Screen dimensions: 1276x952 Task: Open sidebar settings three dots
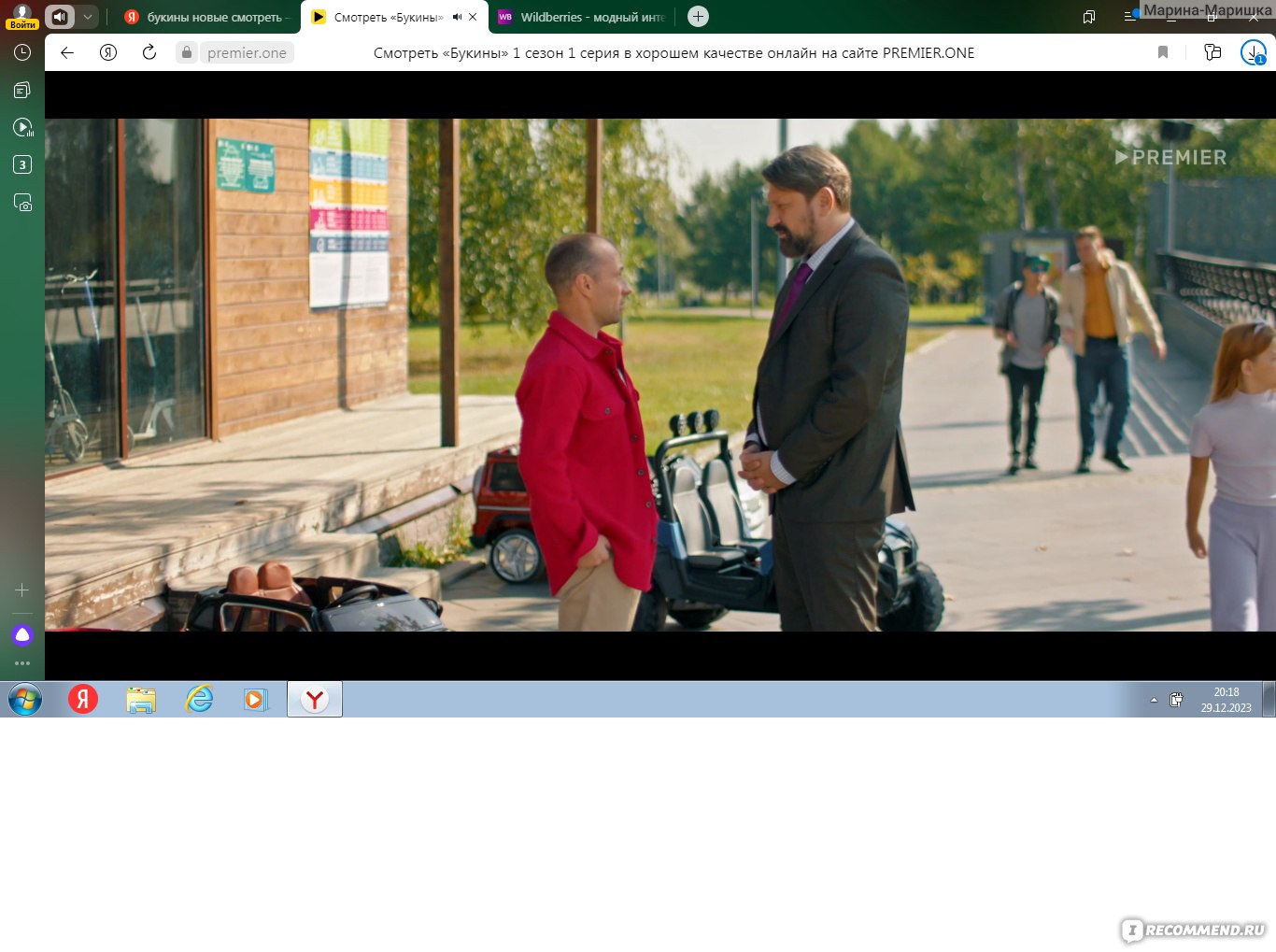click(22, 663)
